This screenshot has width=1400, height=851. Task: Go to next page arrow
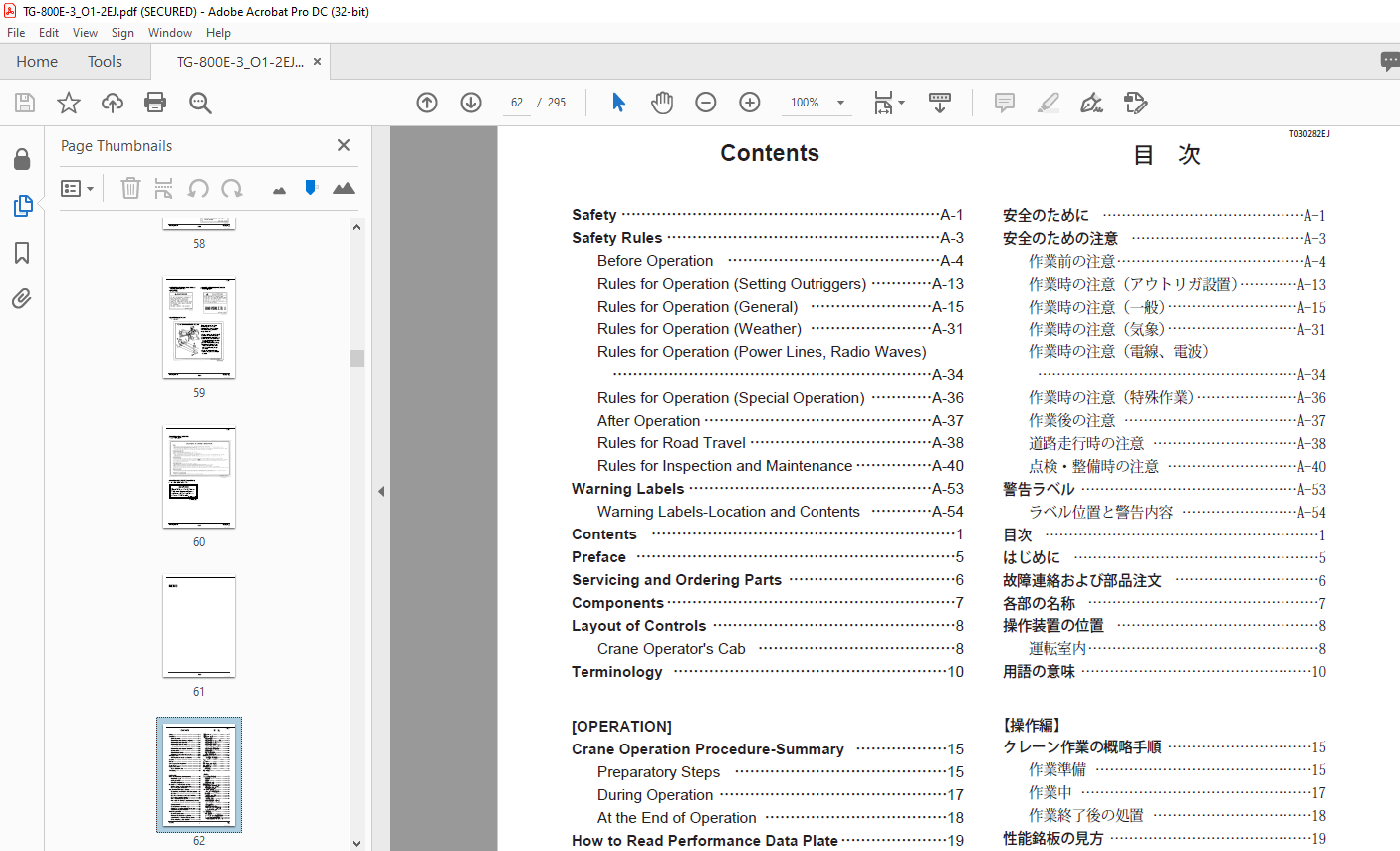[x=471, y=103]
